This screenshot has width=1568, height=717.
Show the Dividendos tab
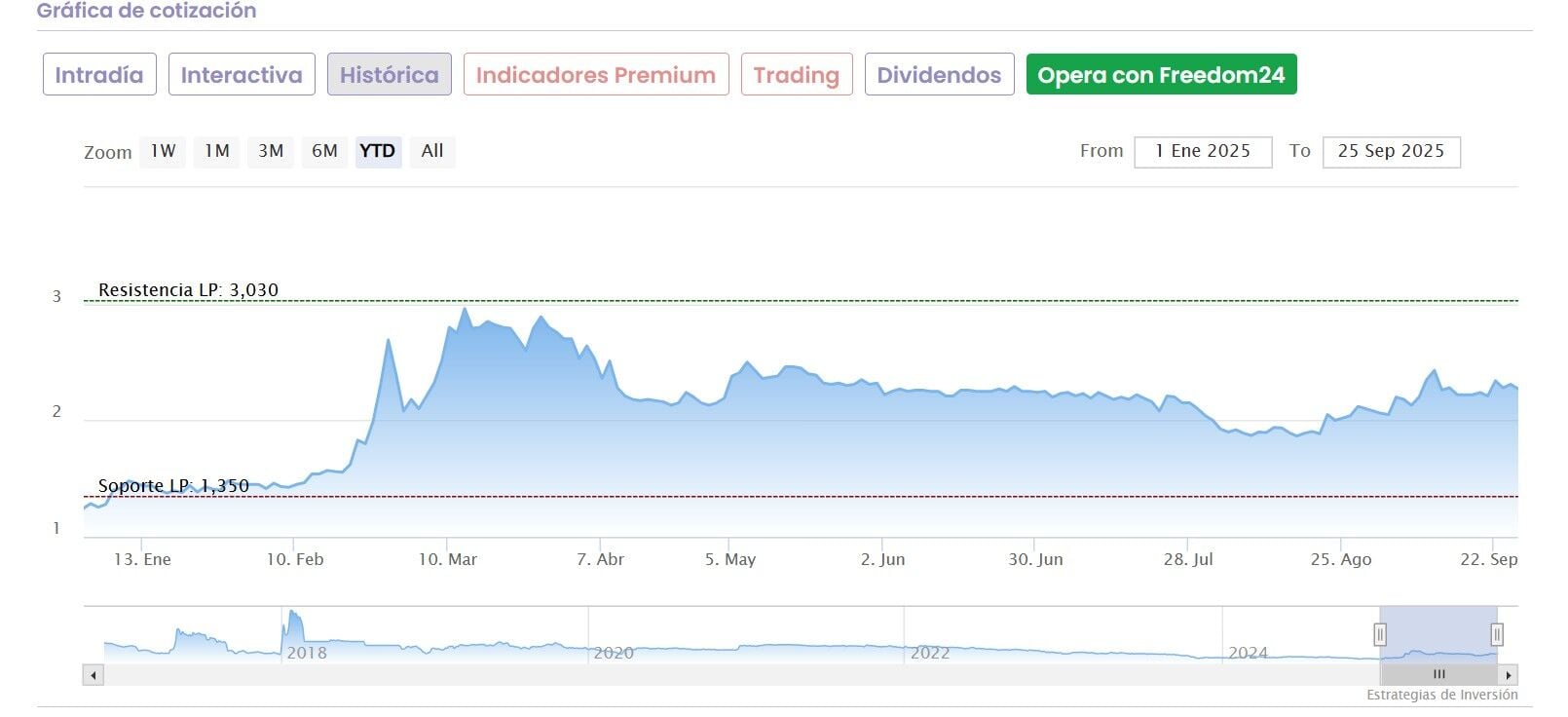pyautogui.click(x=939, y=75)
